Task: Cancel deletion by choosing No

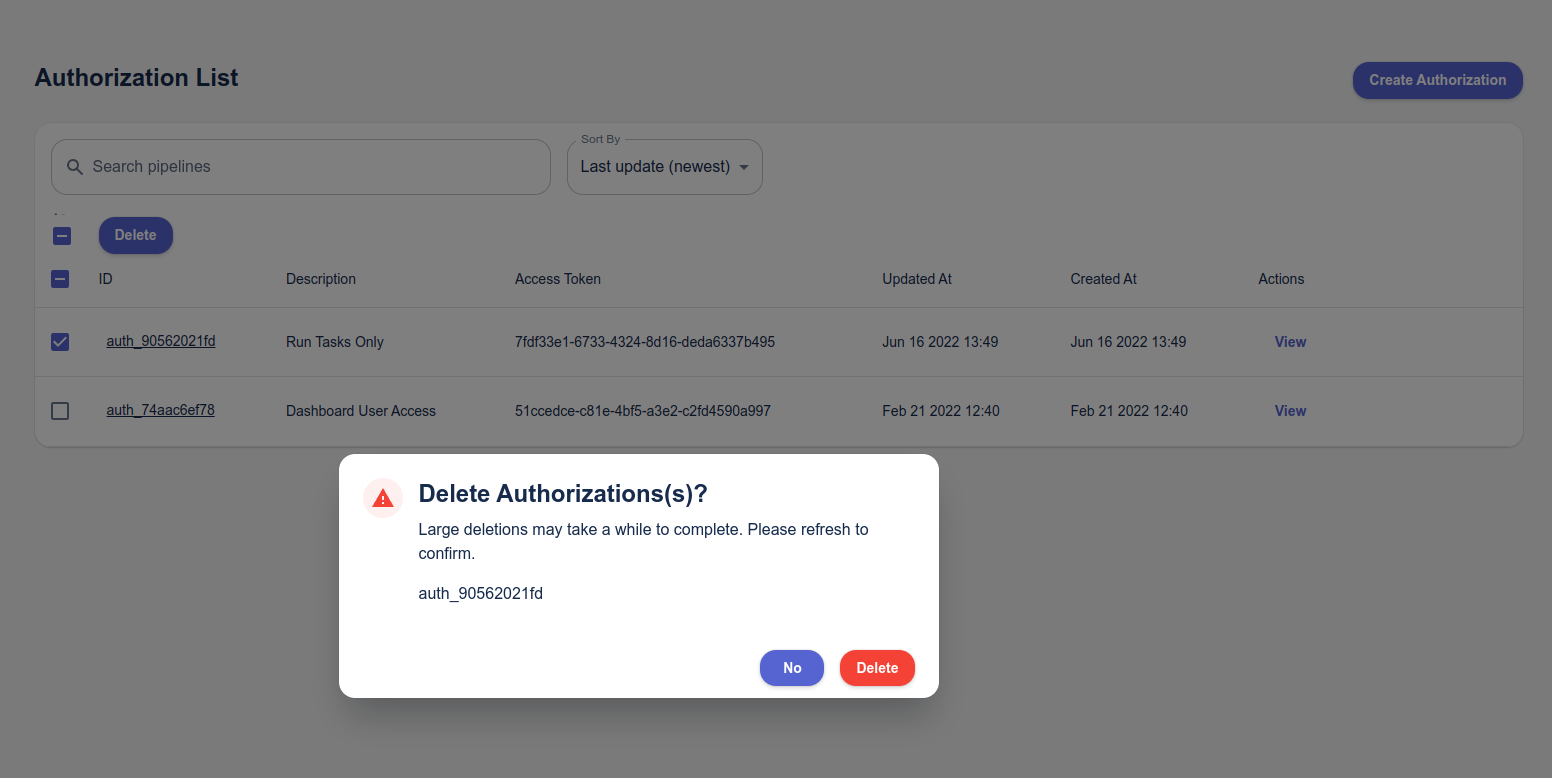Action: pos(792,668)
